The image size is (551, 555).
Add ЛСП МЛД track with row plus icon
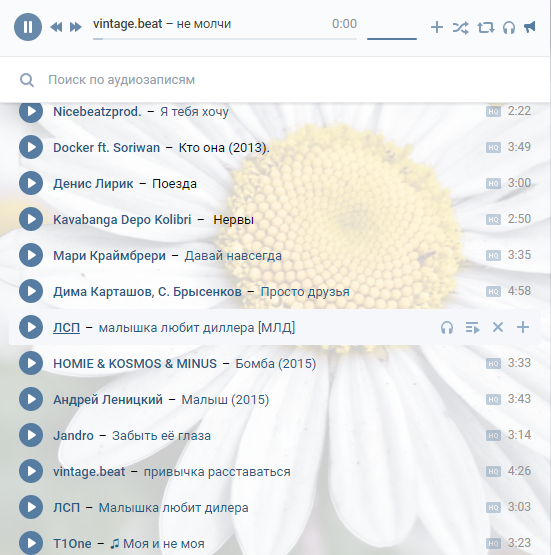click(523, 327)
